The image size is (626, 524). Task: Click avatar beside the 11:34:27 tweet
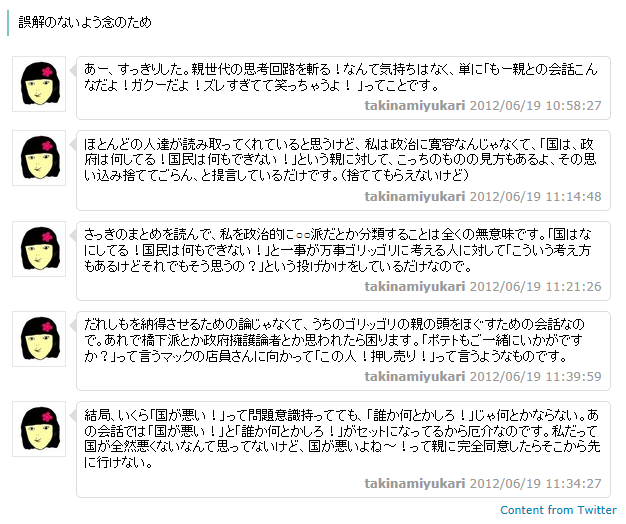pyautogui.click(x=39, y=429)
